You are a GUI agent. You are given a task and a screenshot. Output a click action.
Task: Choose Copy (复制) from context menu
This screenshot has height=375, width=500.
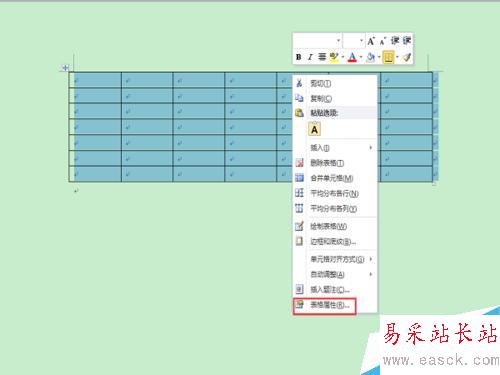[335, 98]
